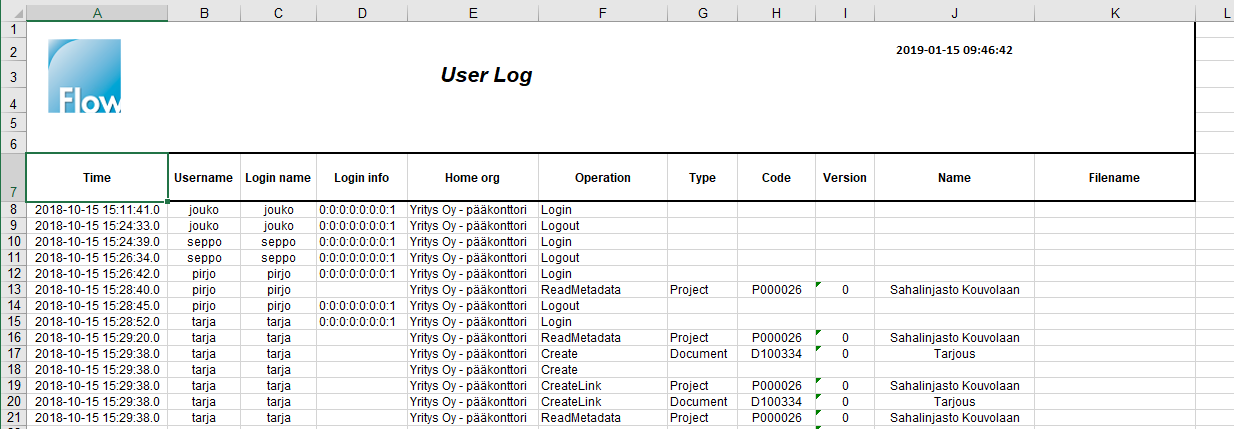Image resolution: width=1234 pixels, height=429 pixels.
Task: Select the ReadMetadata cell in row 21
Action: 602,418
